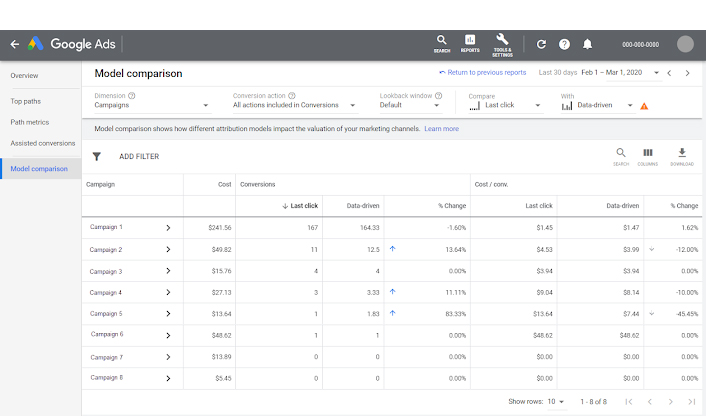The image size is (706, 416).
Task: Expand Campaign 8 row chevron
Action: tap(168, 379)
